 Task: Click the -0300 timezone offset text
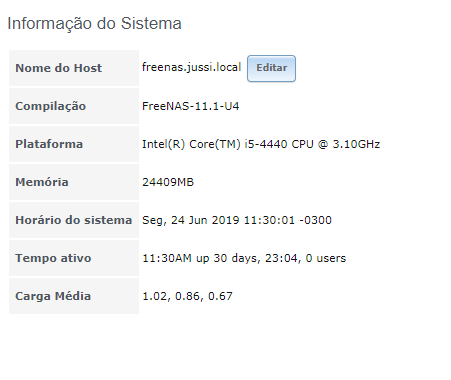[x=315, y=220]
